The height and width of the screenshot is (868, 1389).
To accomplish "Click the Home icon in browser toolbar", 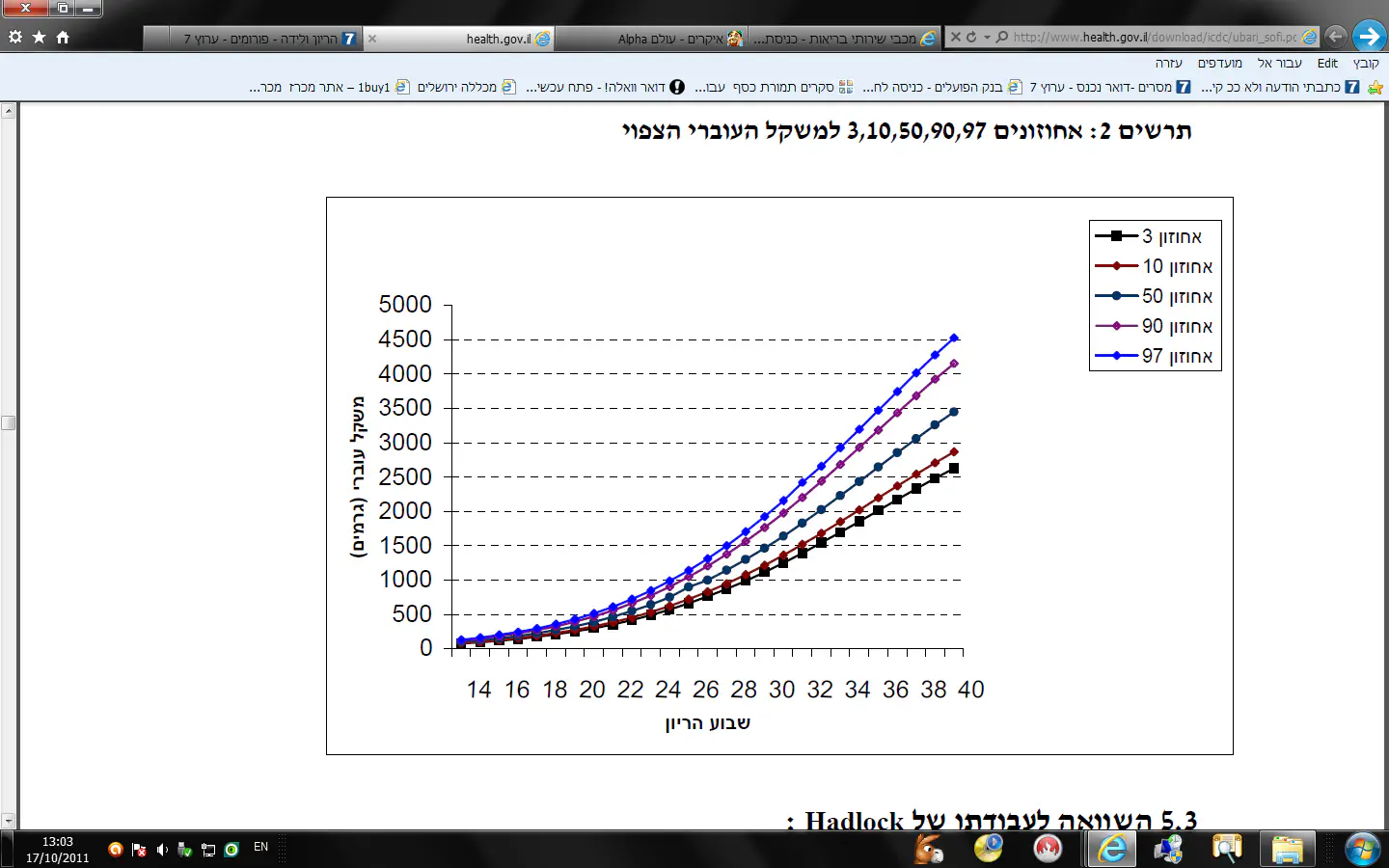I will point(63,37).
